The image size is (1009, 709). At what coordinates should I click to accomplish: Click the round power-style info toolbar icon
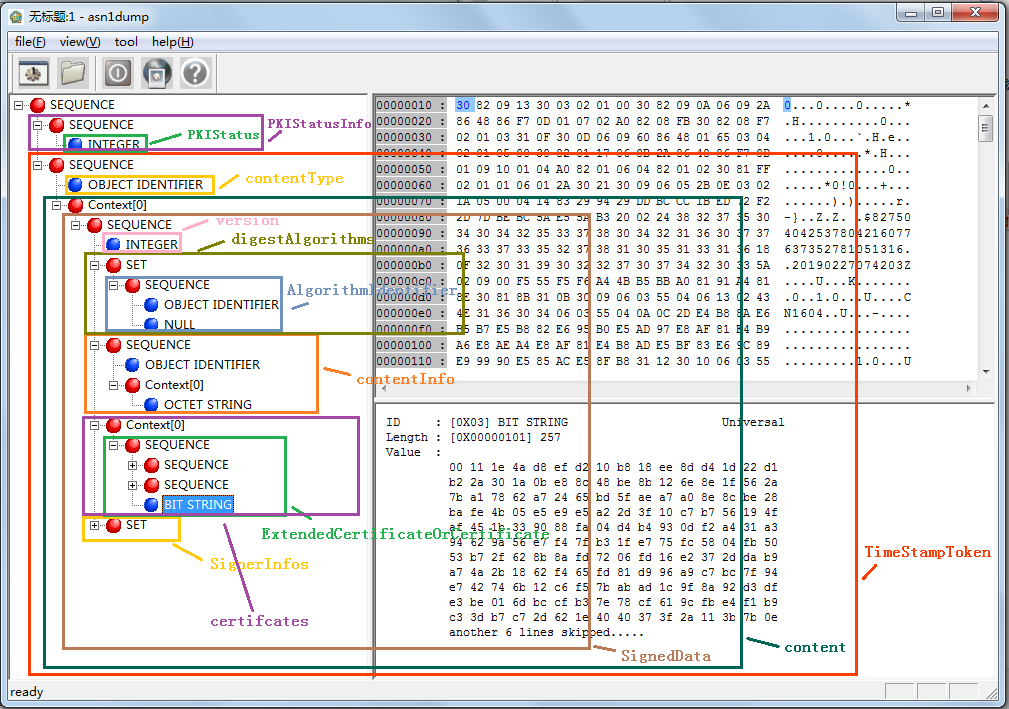pos(116,72)
